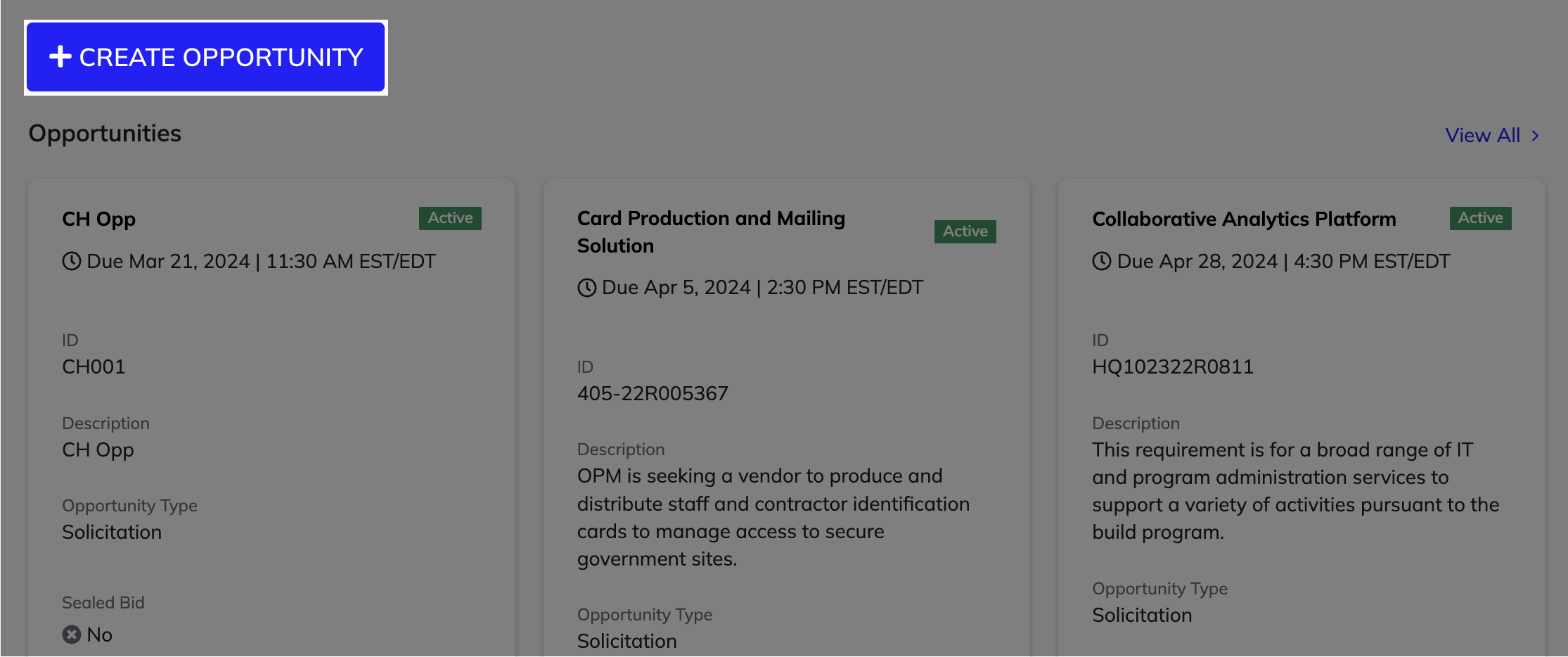Click the plus icon on Create Opportunity
Viewport: 1568px width, 657px height.
(60, 57)
